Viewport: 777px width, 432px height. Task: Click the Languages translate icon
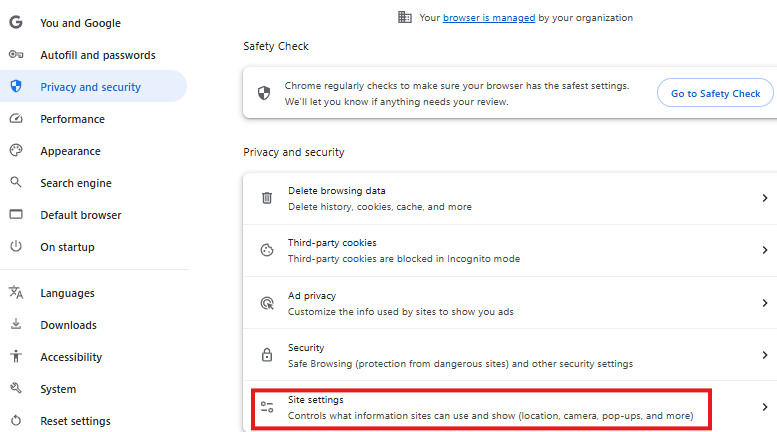point(16,293)
